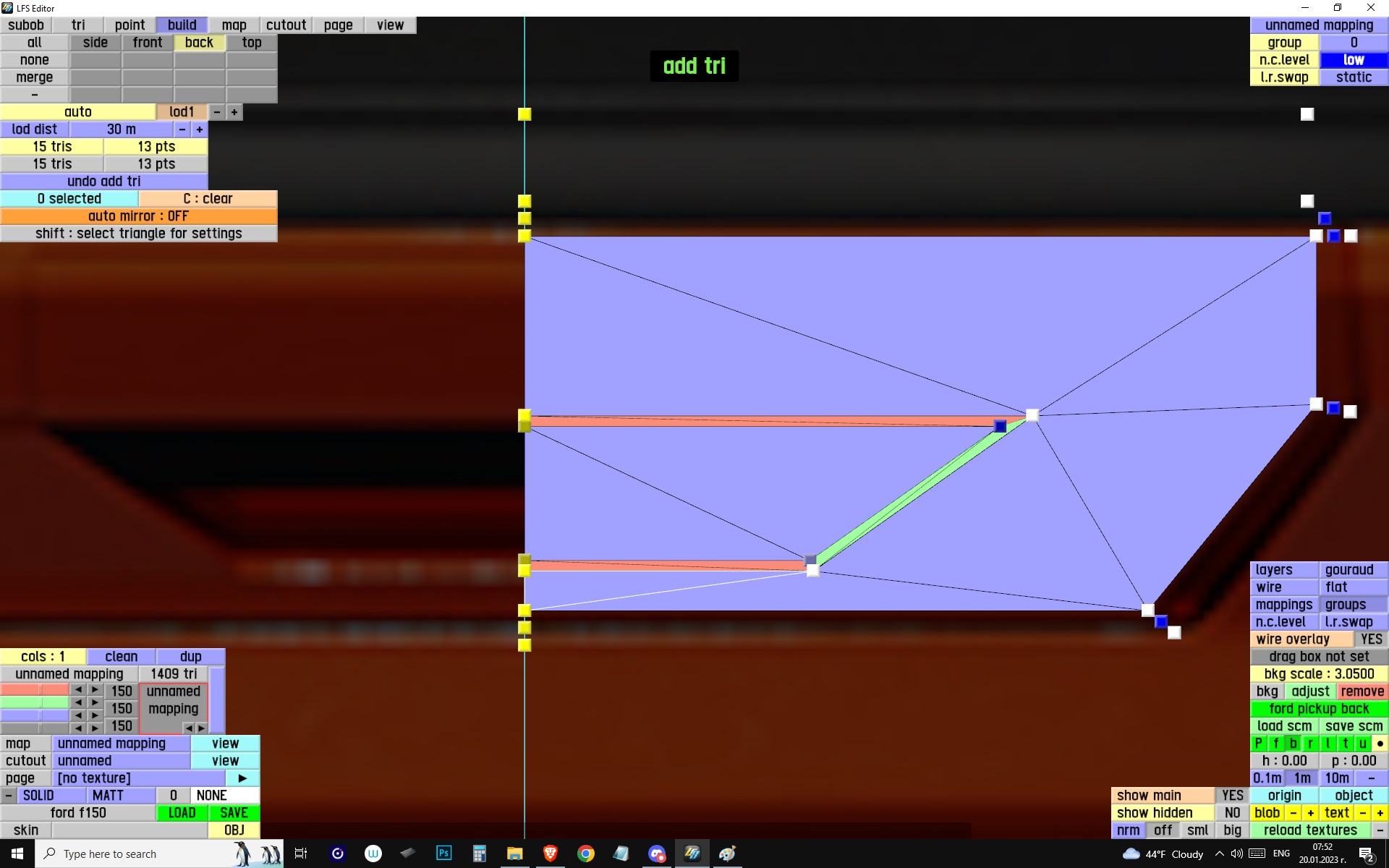1389x868 pixels.
Task: Click next mapping arrow in preview box
Action: (x=202, y=728)
